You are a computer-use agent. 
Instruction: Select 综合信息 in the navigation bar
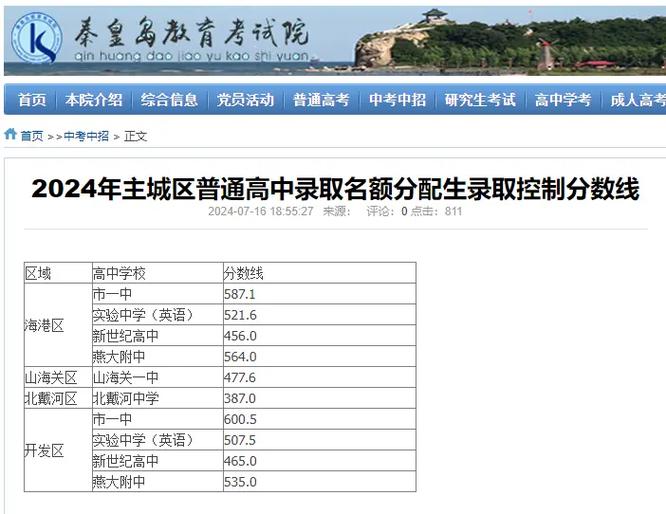169,100
